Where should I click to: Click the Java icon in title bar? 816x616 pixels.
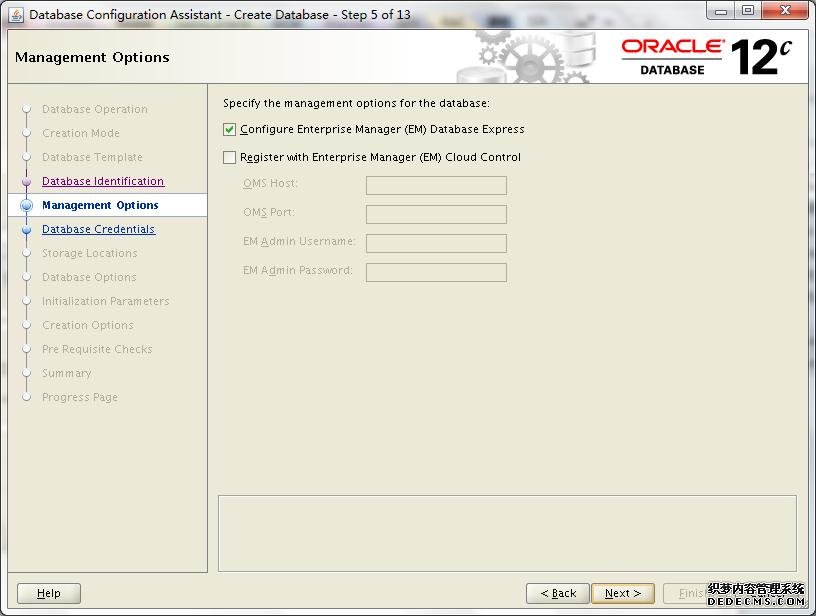tap(16, 14)
